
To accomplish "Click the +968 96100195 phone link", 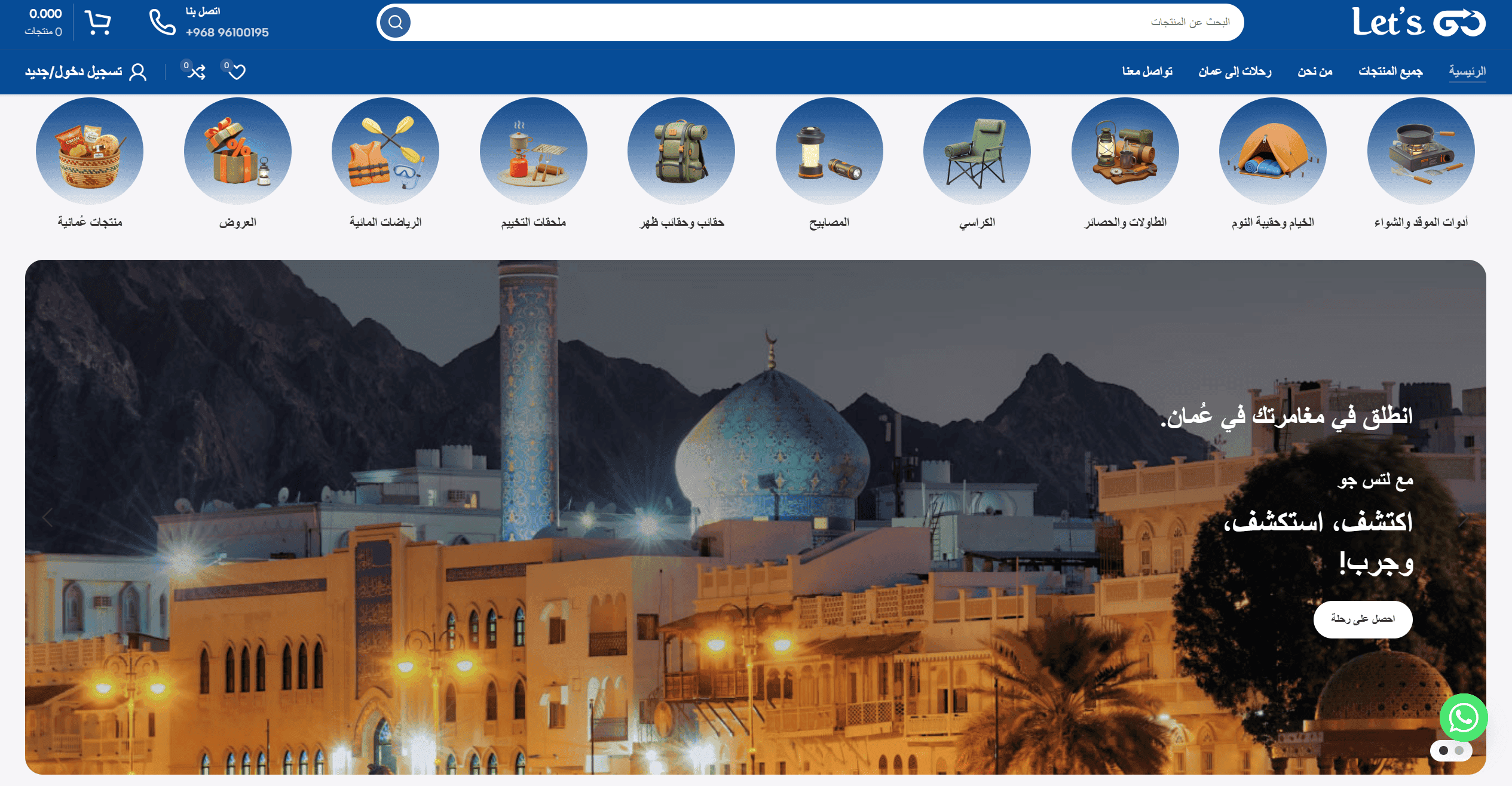I will click(227, 33).
